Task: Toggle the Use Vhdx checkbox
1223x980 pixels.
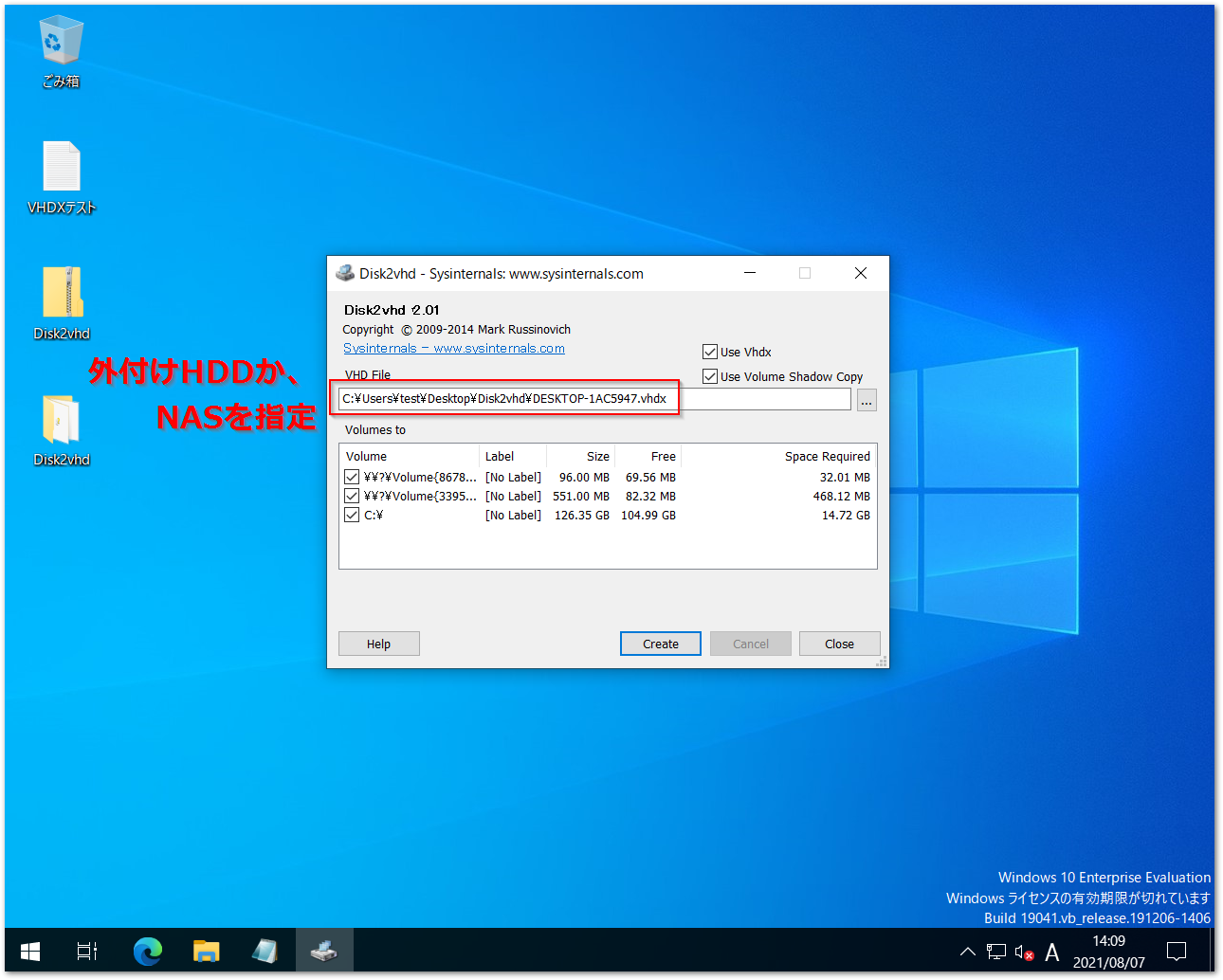Action: click(709, 352)
